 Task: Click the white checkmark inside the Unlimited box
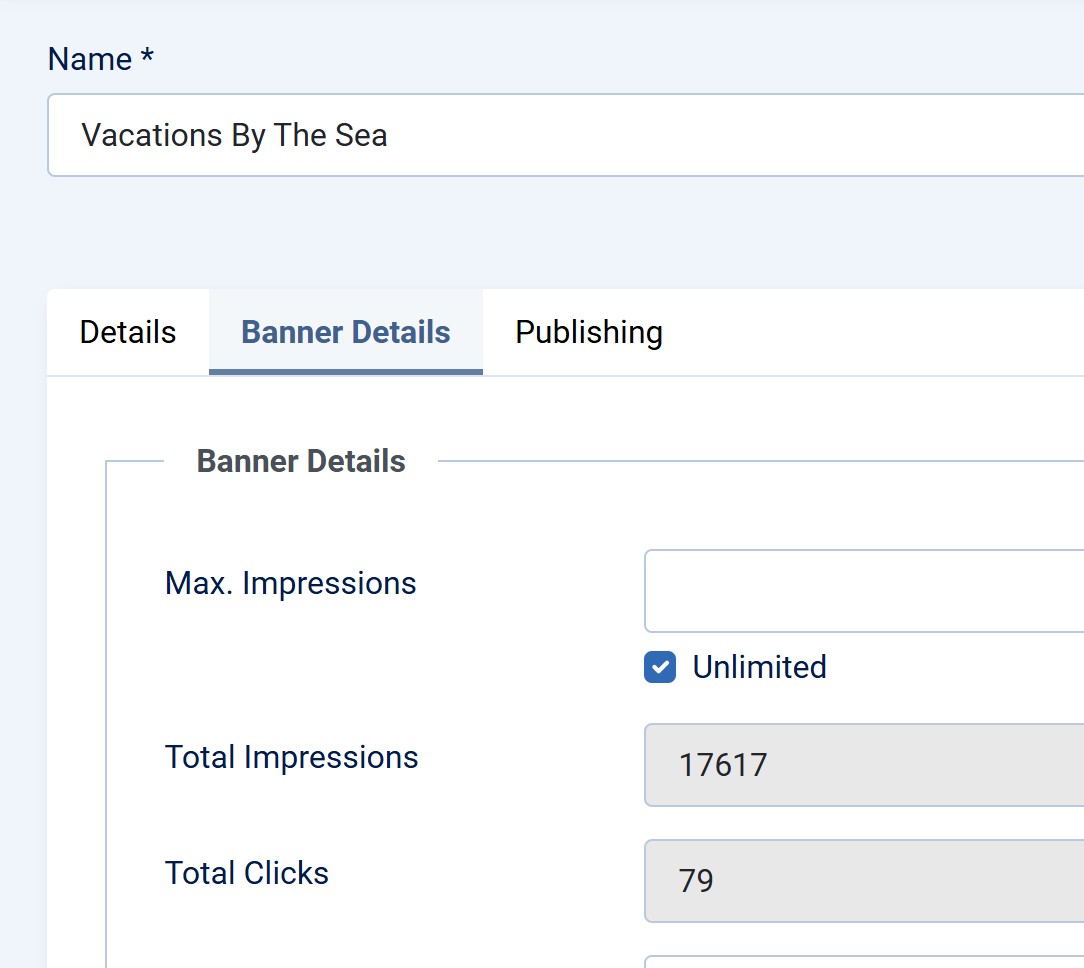pos(660,667)
